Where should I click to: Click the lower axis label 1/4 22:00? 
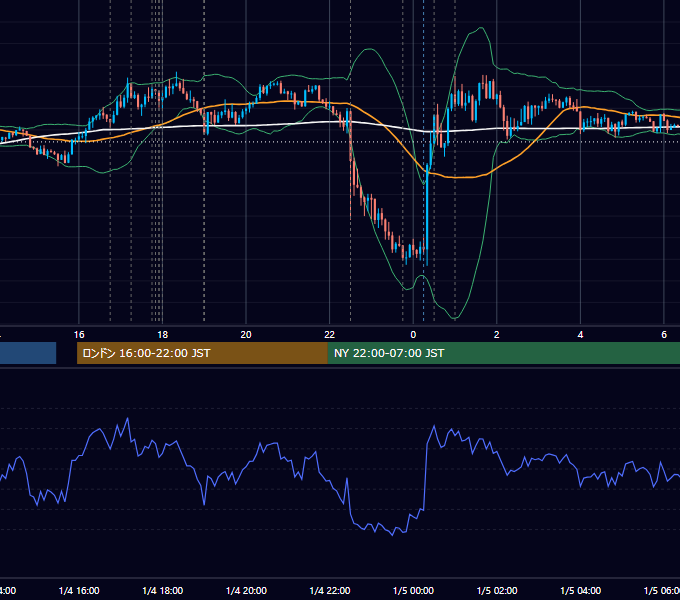[x=330, y=590]
